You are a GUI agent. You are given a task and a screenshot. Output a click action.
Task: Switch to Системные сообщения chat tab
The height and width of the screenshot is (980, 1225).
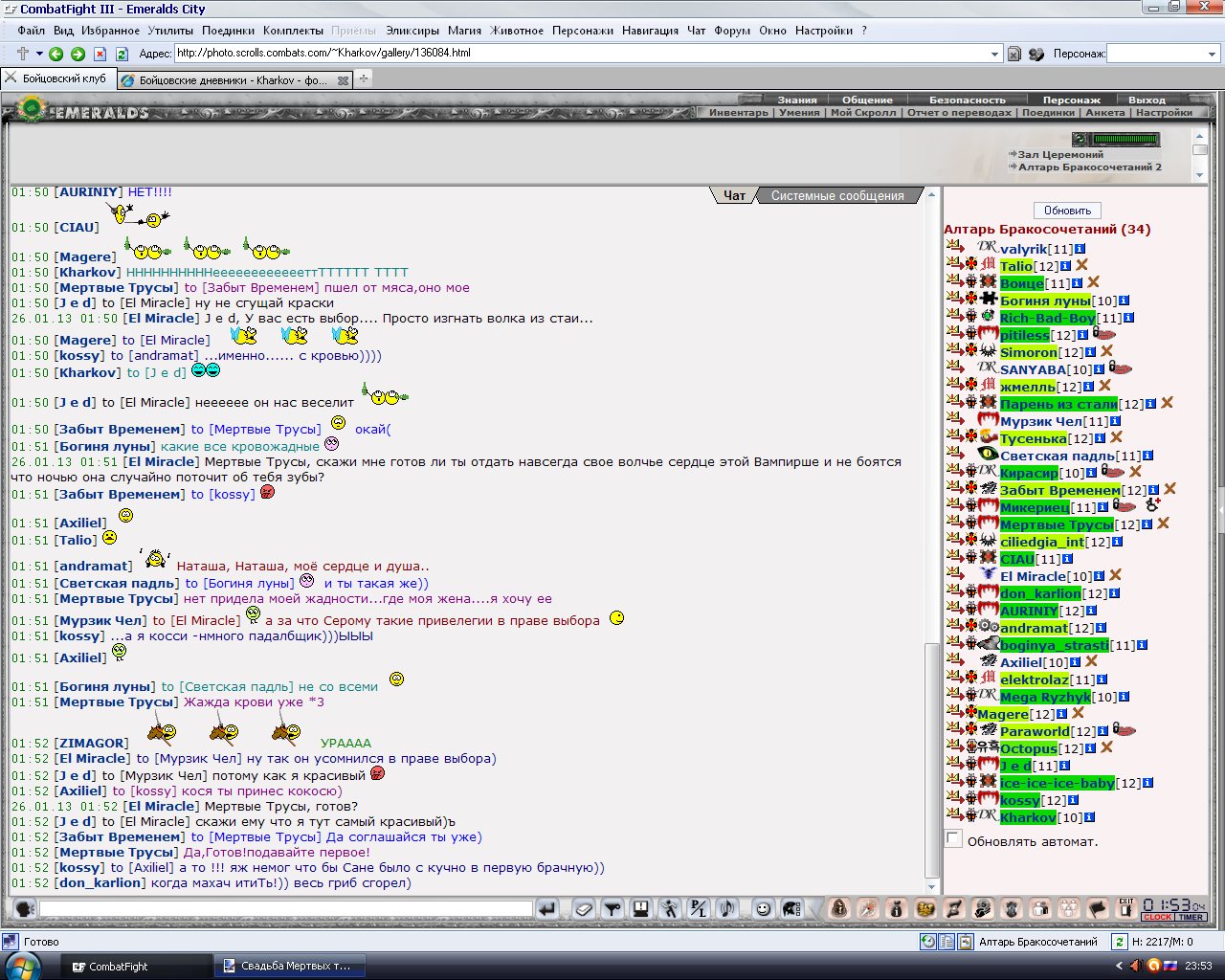(x=837, y=195)
